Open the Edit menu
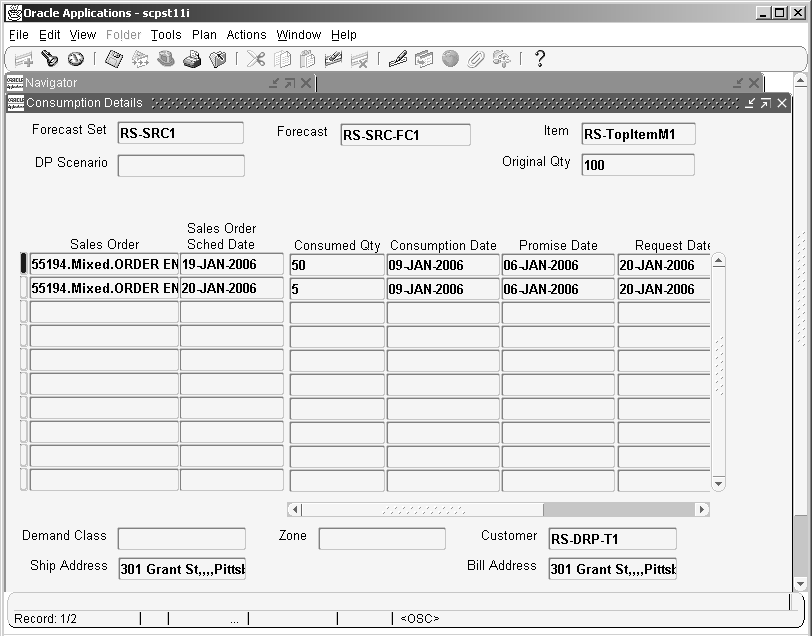This screenshot has height=636, width=812. [x=50, y=35]
